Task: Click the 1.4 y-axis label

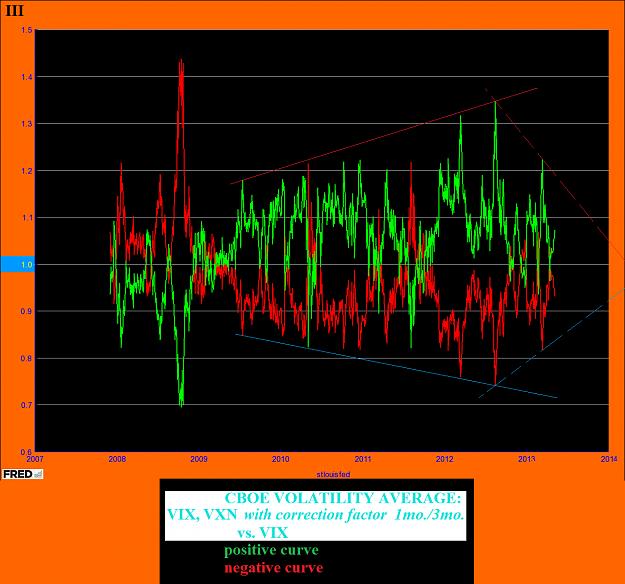Action: (27, 77)
